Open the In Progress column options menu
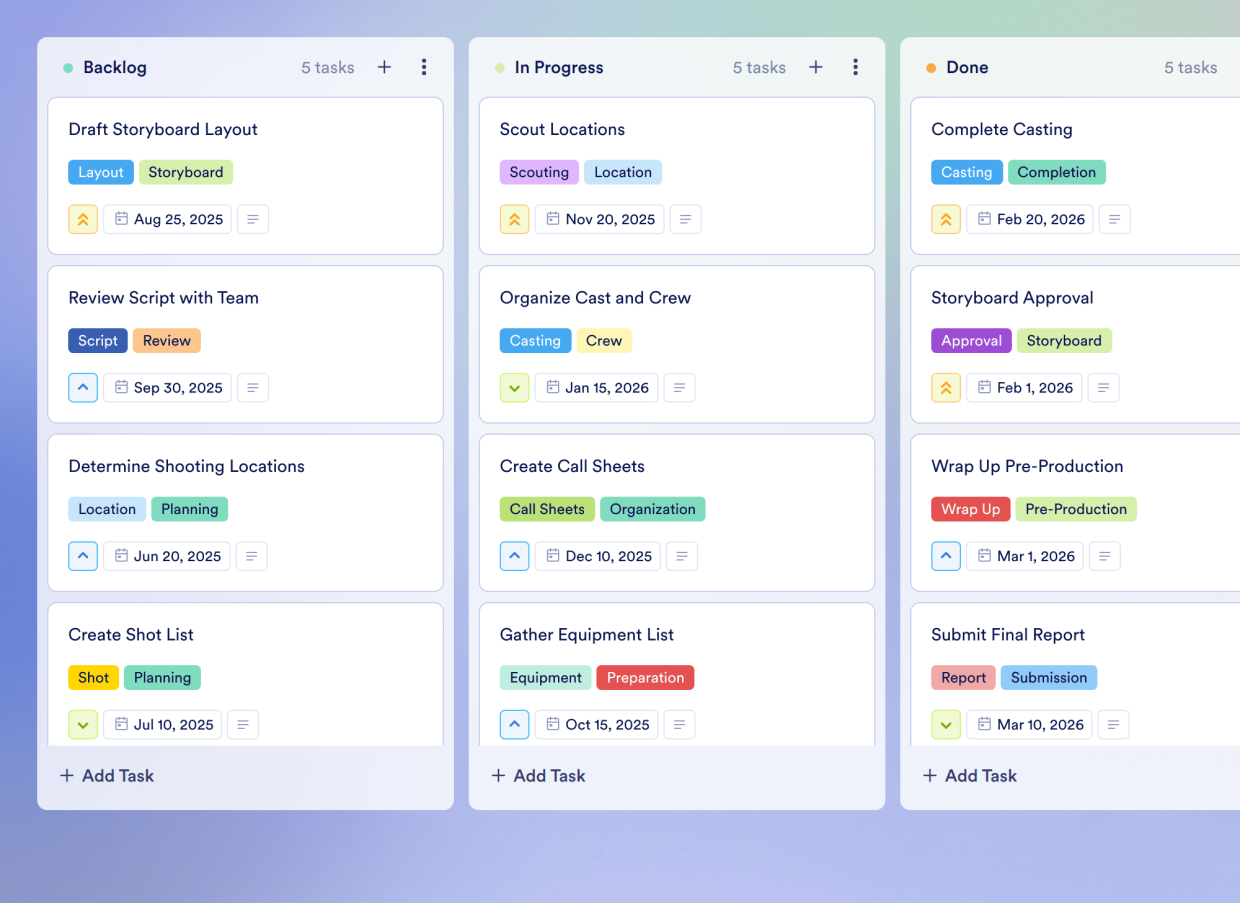Image resolution: width=1240 pixels, height=903 pixels. [x=856, y=67]
